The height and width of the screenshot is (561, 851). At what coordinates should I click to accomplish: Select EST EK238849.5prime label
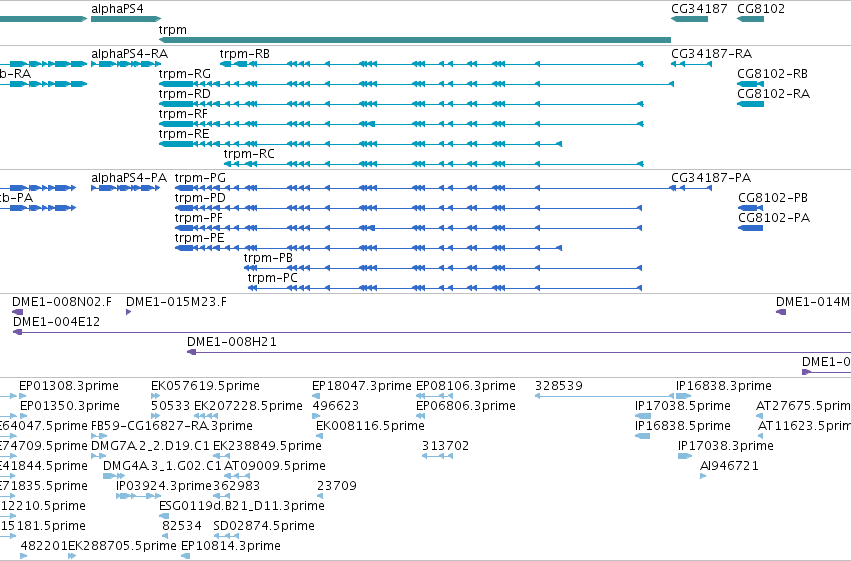[x=267, y=447]
